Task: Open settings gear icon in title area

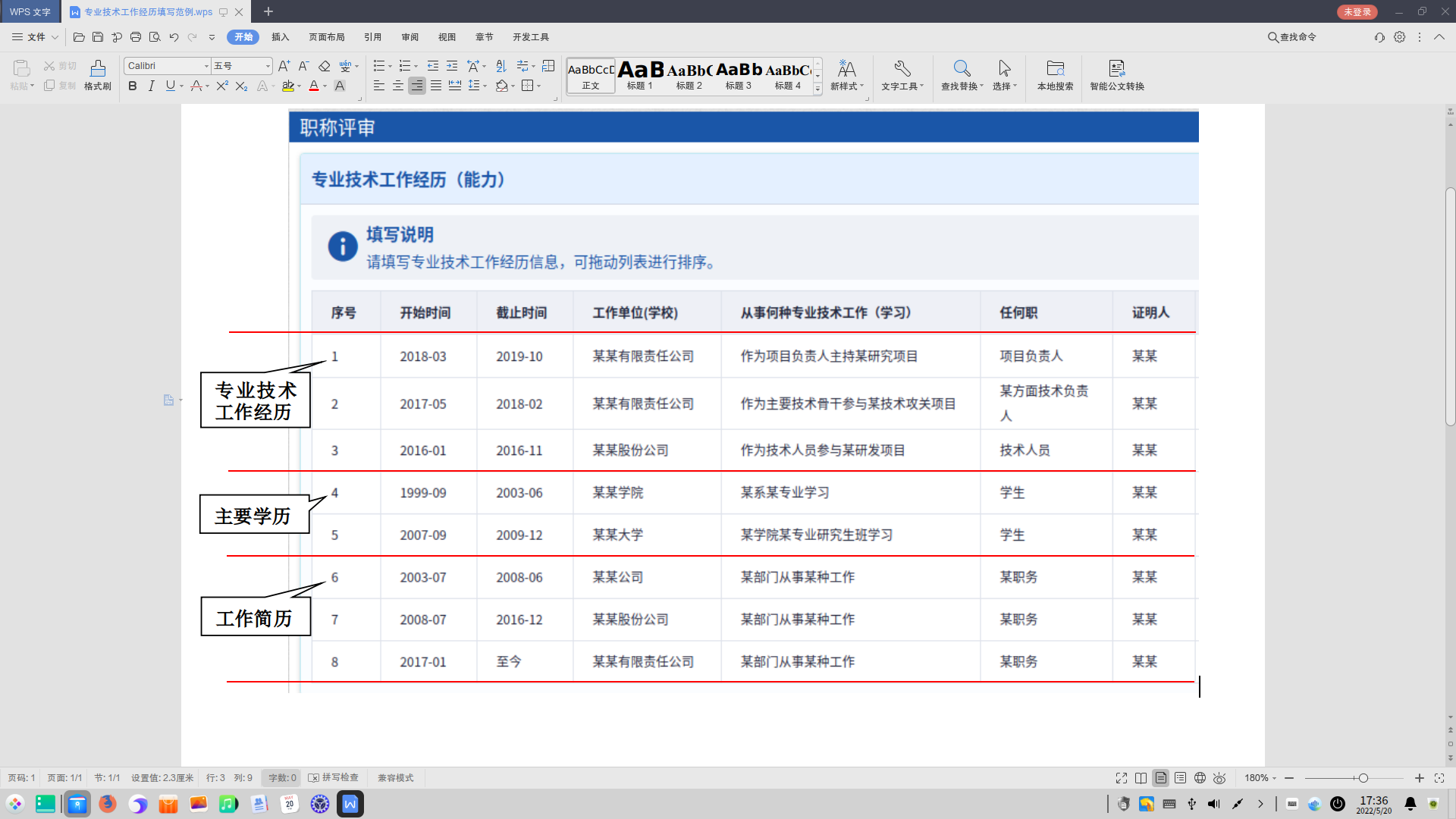Action: (x=1400, y=37)
